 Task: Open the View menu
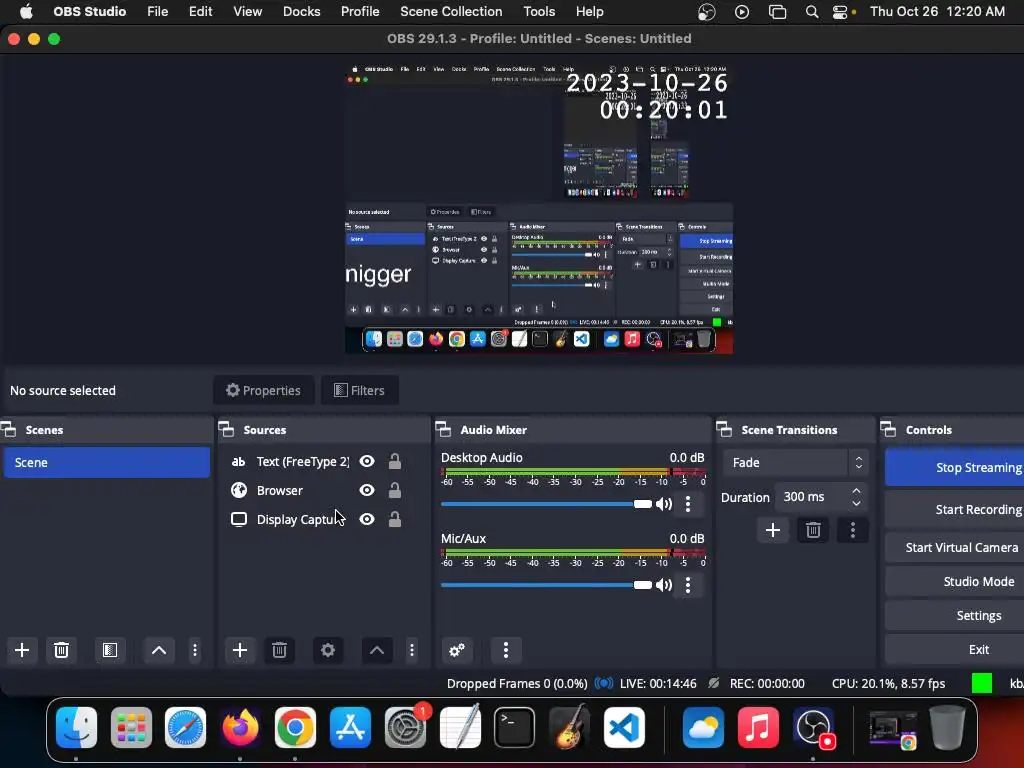[x=248, y=12]
